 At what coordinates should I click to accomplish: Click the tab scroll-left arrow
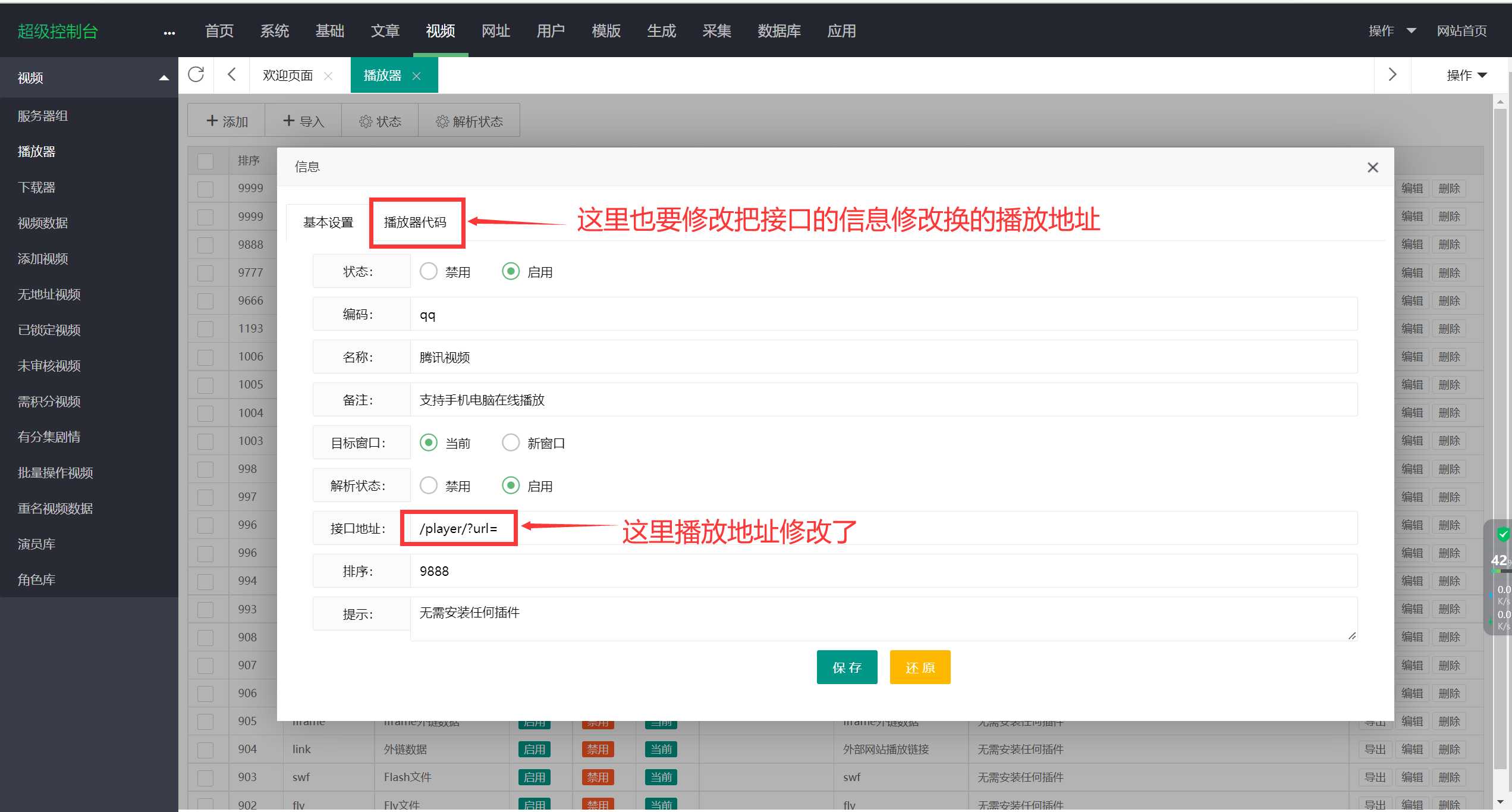click(x=232, y=74)
